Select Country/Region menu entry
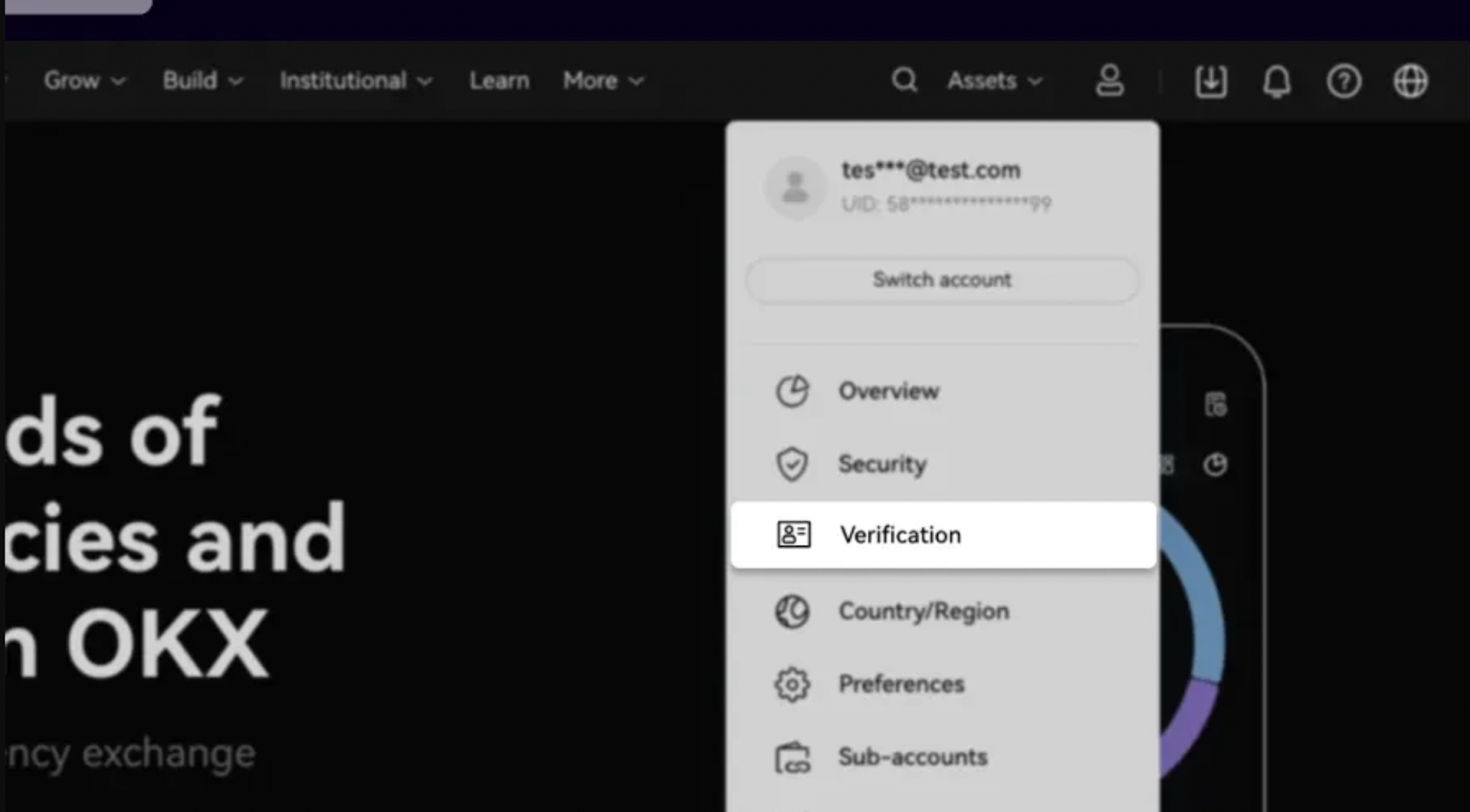The width and height of the screenshot is (1470, 812). tap(923, 612)
